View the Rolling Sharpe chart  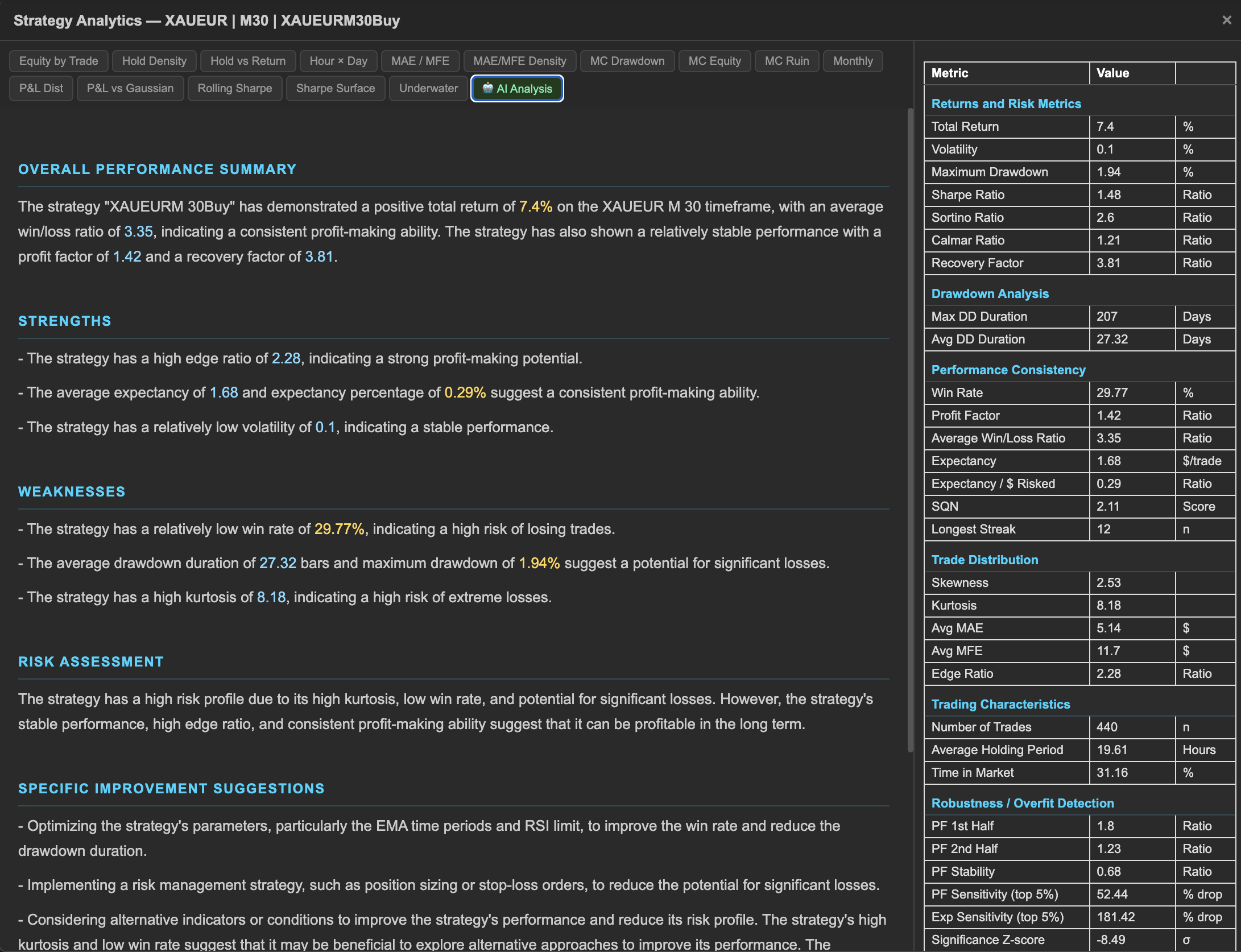click(234, 88)
